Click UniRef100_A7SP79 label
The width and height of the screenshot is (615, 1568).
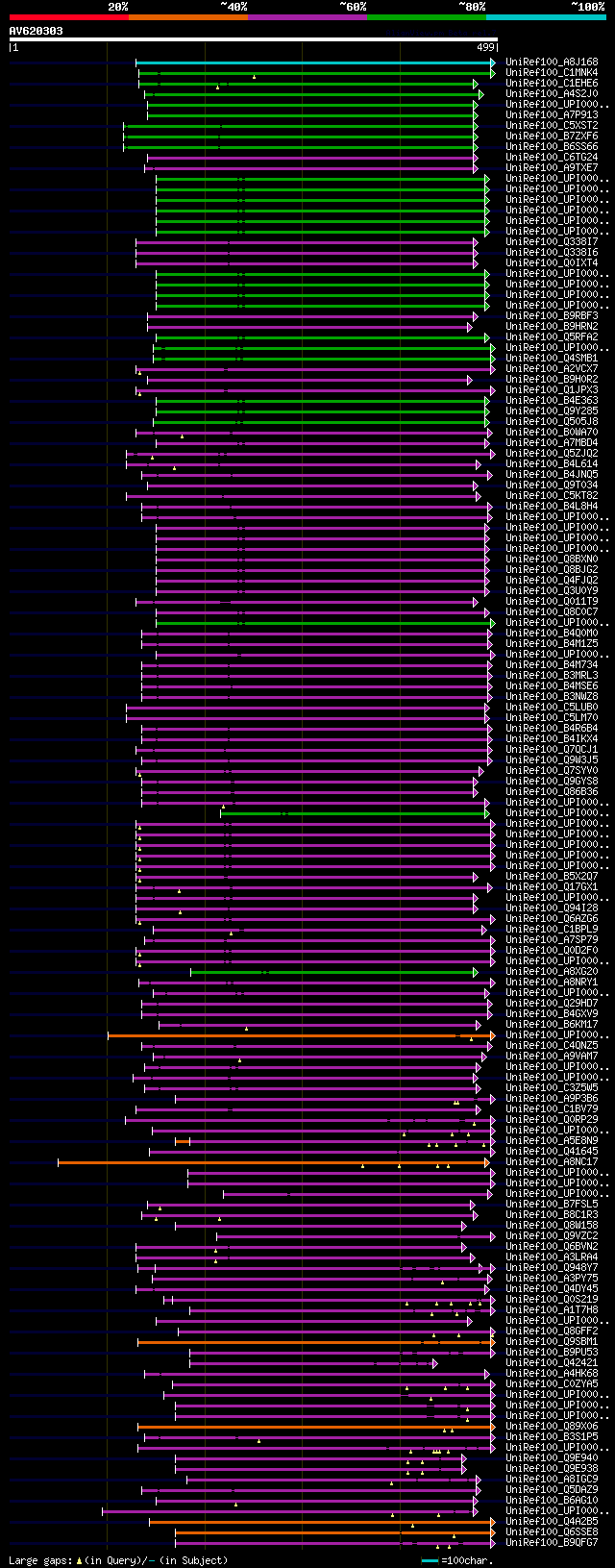click(x=552, y=939)
